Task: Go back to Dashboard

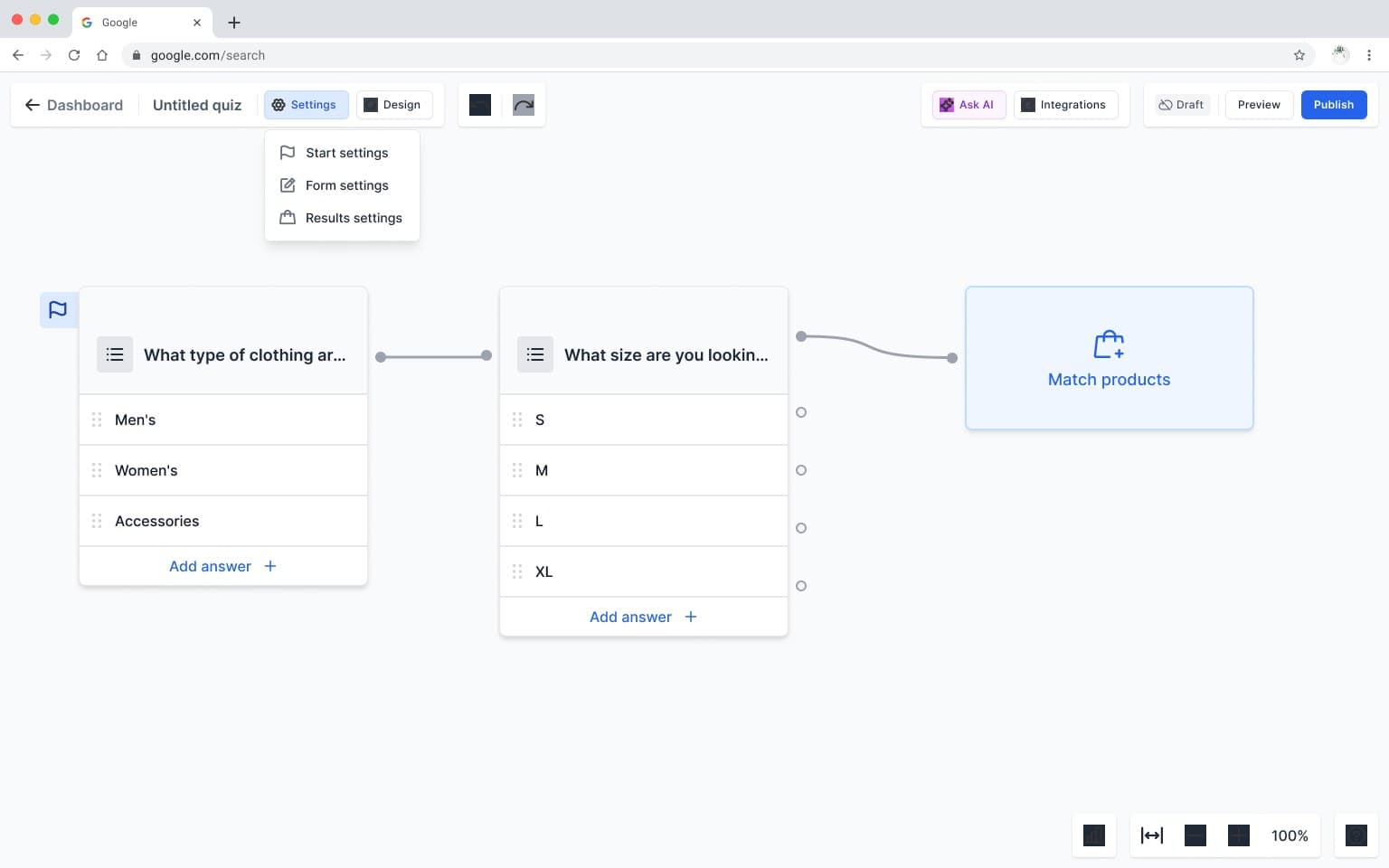Action: (x=73, y=105)
